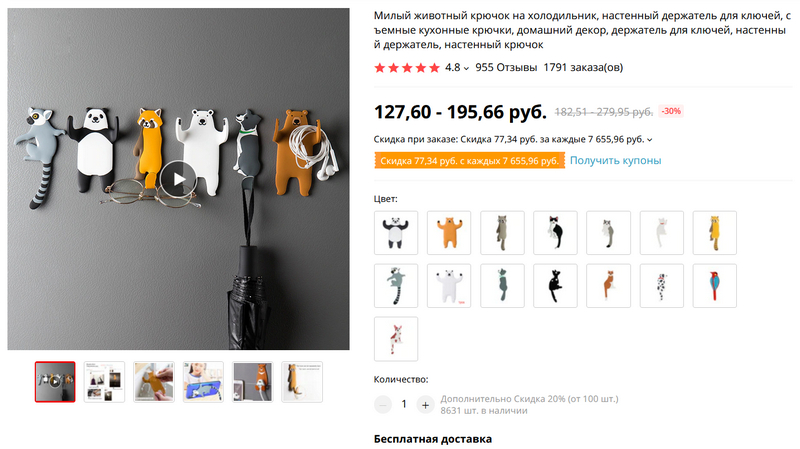Image resolution: width=800 pixels, height=449 pixels.
Task: Open the 955 Отзывы reviews link
Action: pyautogui.click(x=506, y=67)
